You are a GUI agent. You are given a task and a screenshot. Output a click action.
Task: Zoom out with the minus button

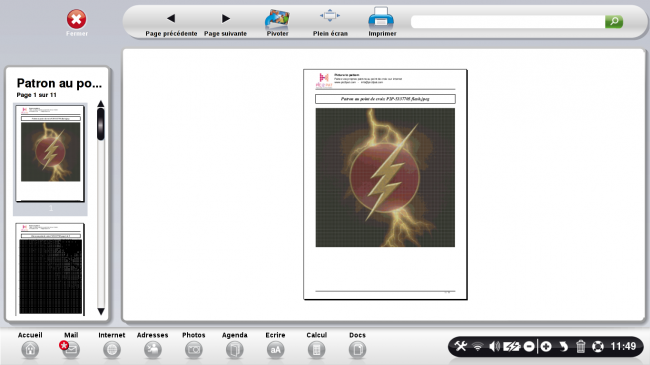pos(529,346)
